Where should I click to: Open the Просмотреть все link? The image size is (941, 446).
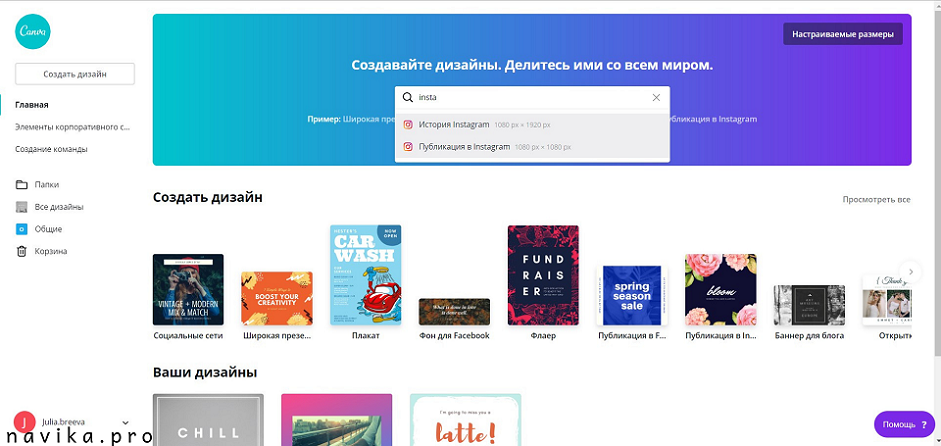pyautogui.click(x=876, y=200)
